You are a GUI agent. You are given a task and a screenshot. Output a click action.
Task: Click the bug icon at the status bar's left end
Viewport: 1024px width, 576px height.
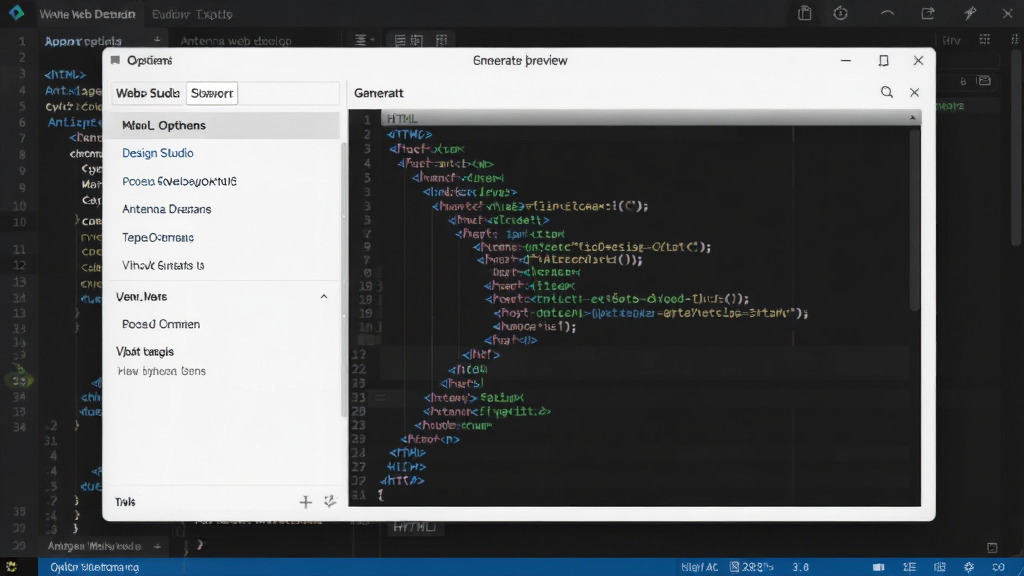pos(11,566)
